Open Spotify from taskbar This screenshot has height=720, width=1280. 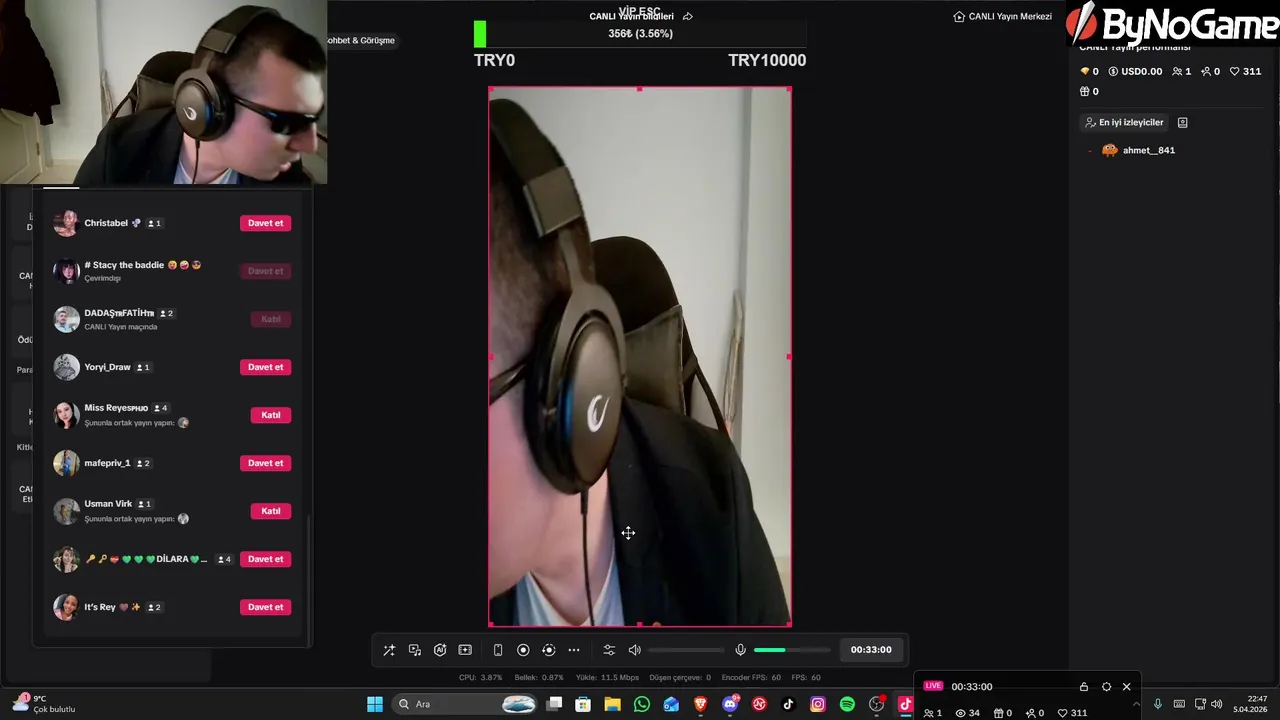coord(848,704)
